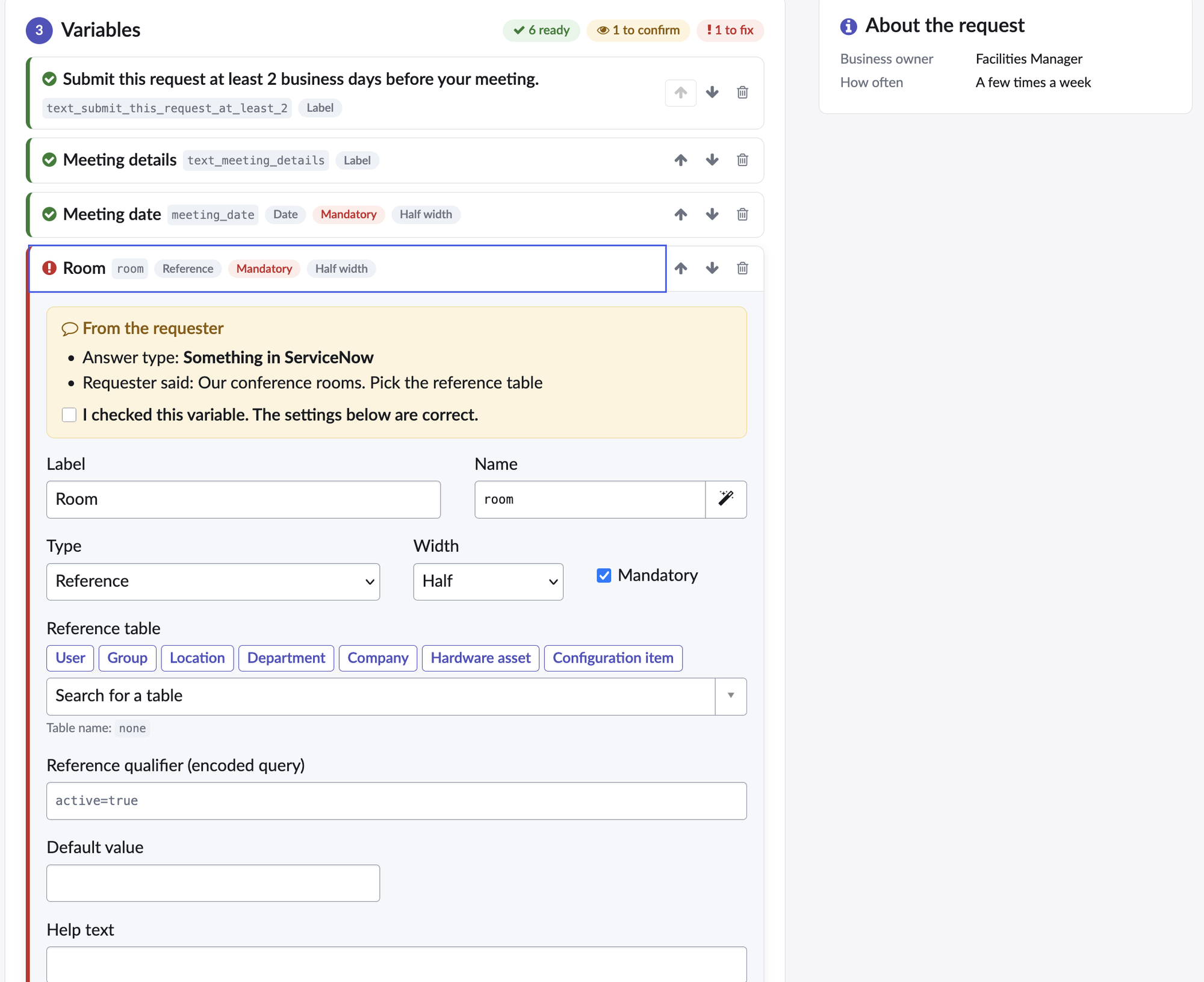Uncheck the Mandatory checkbox
Image resolution: width=1204 pixels, height=982 pixels.
(604, 575)
